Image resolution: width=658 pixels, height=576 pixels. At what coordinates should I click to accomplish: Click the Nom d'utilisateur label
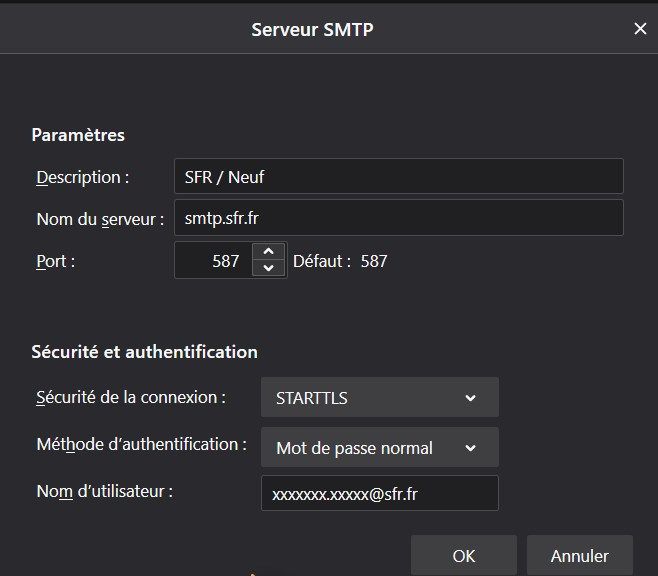pos(105,490)
